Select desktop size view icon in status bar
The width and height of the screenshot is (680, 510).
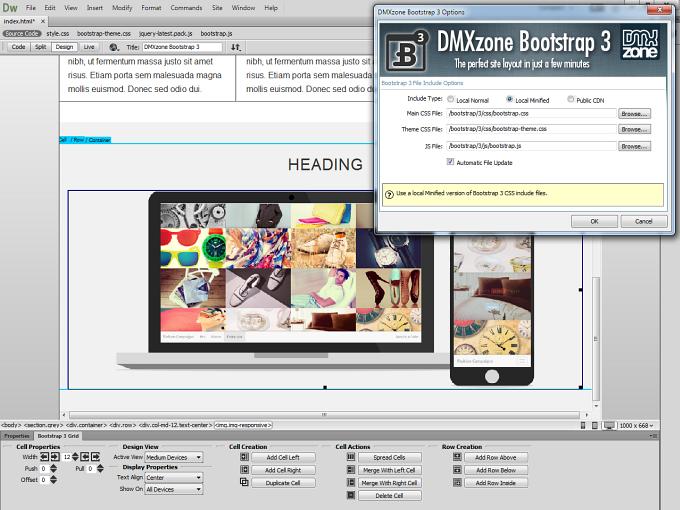(x=609, y=425)
